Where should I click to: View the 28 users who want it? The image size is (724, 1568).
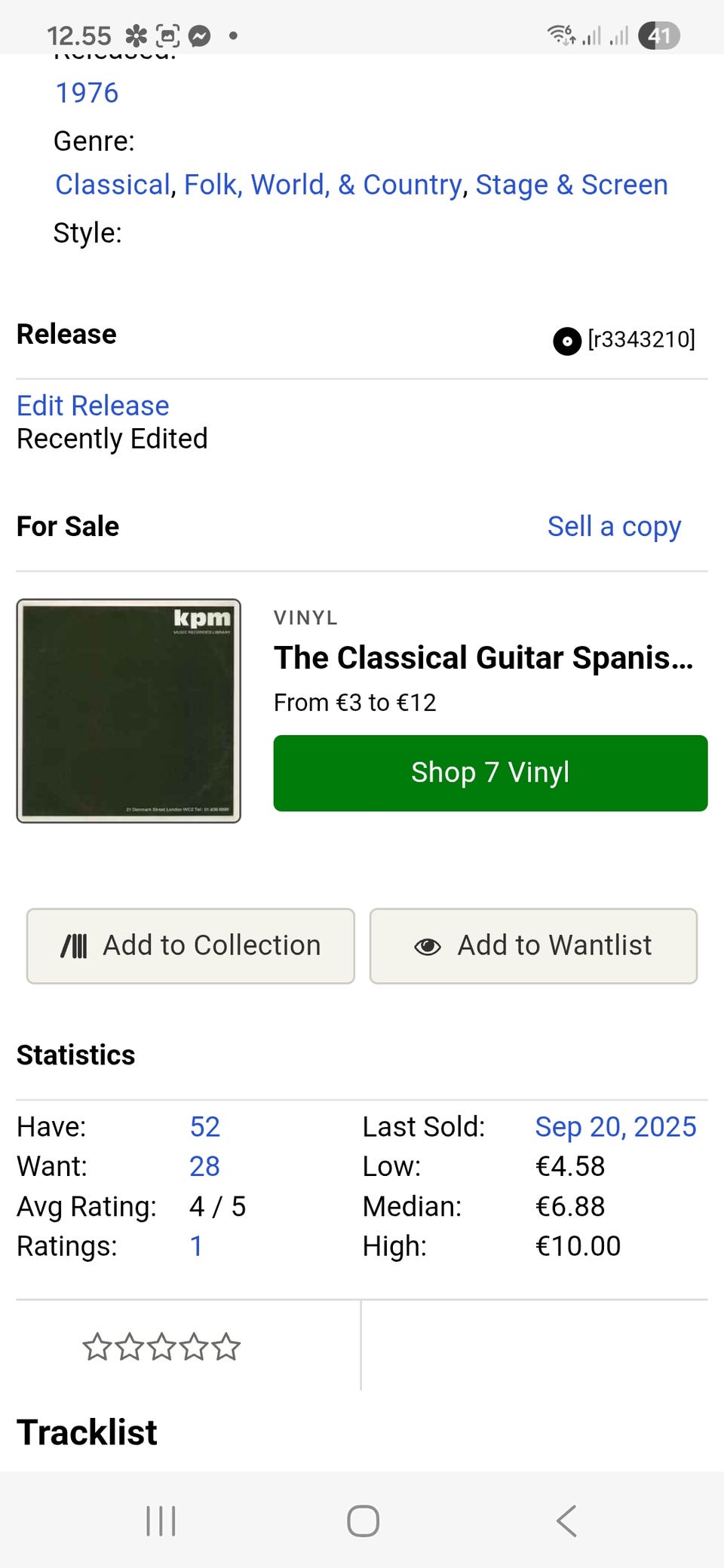click(204, 1166)
